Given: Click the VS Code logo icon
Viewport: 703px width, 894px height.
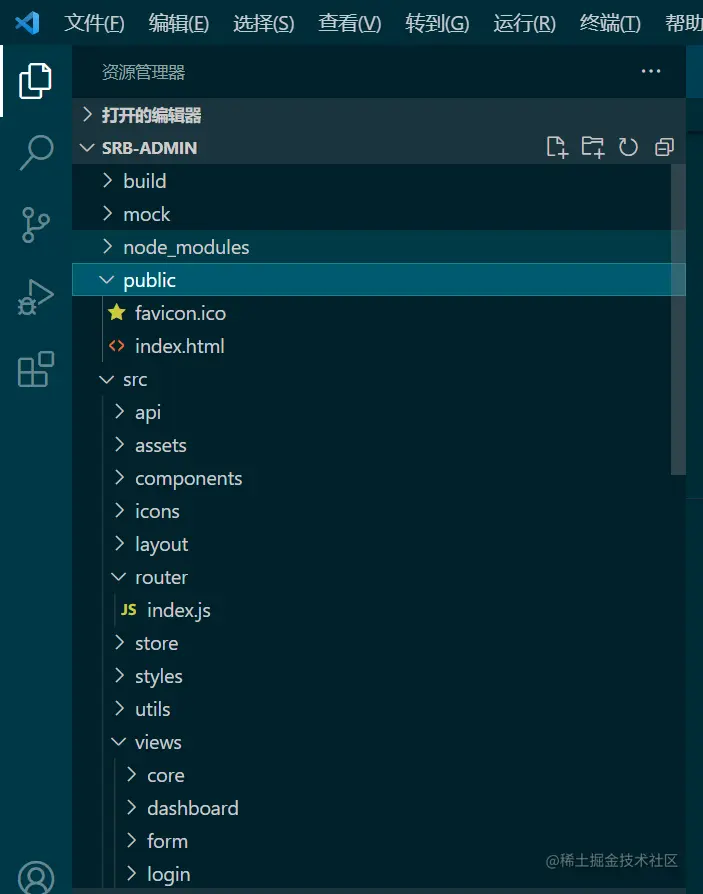Looking at the screenshot, I should click(x=27, y=23).
